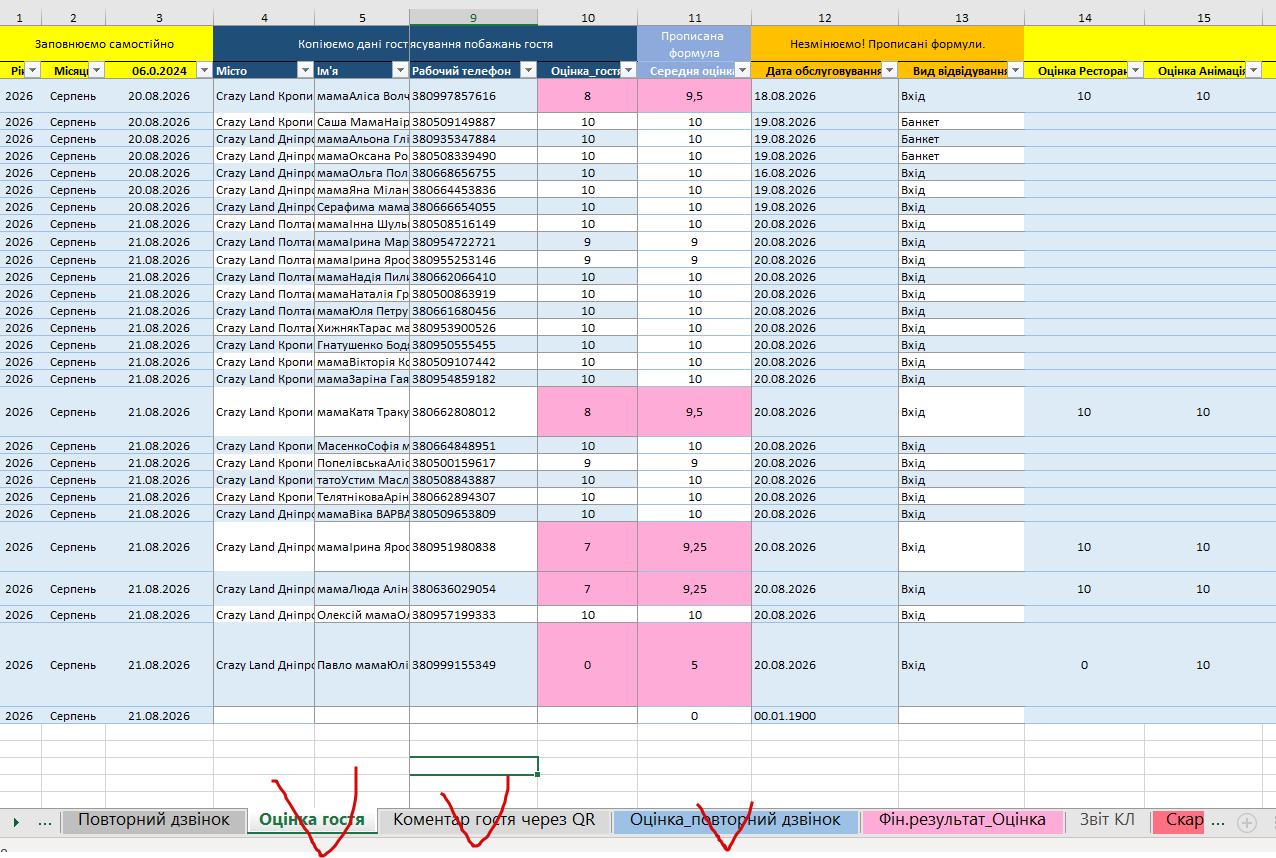
Task: Select column 9 header
Action: tap(473, 17)
